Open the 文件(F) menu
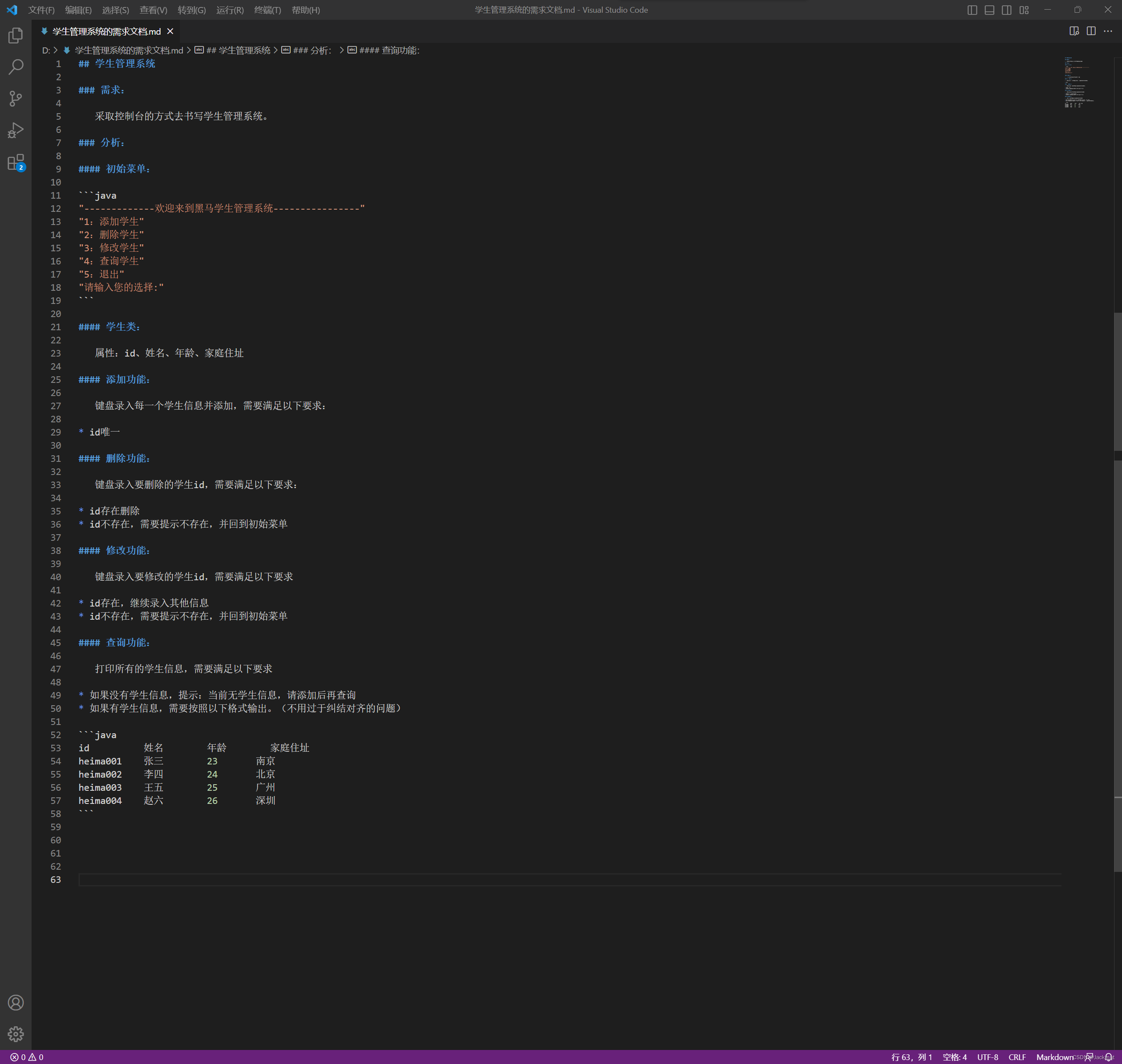1122x1064 pixels. [x=41, y=10]
